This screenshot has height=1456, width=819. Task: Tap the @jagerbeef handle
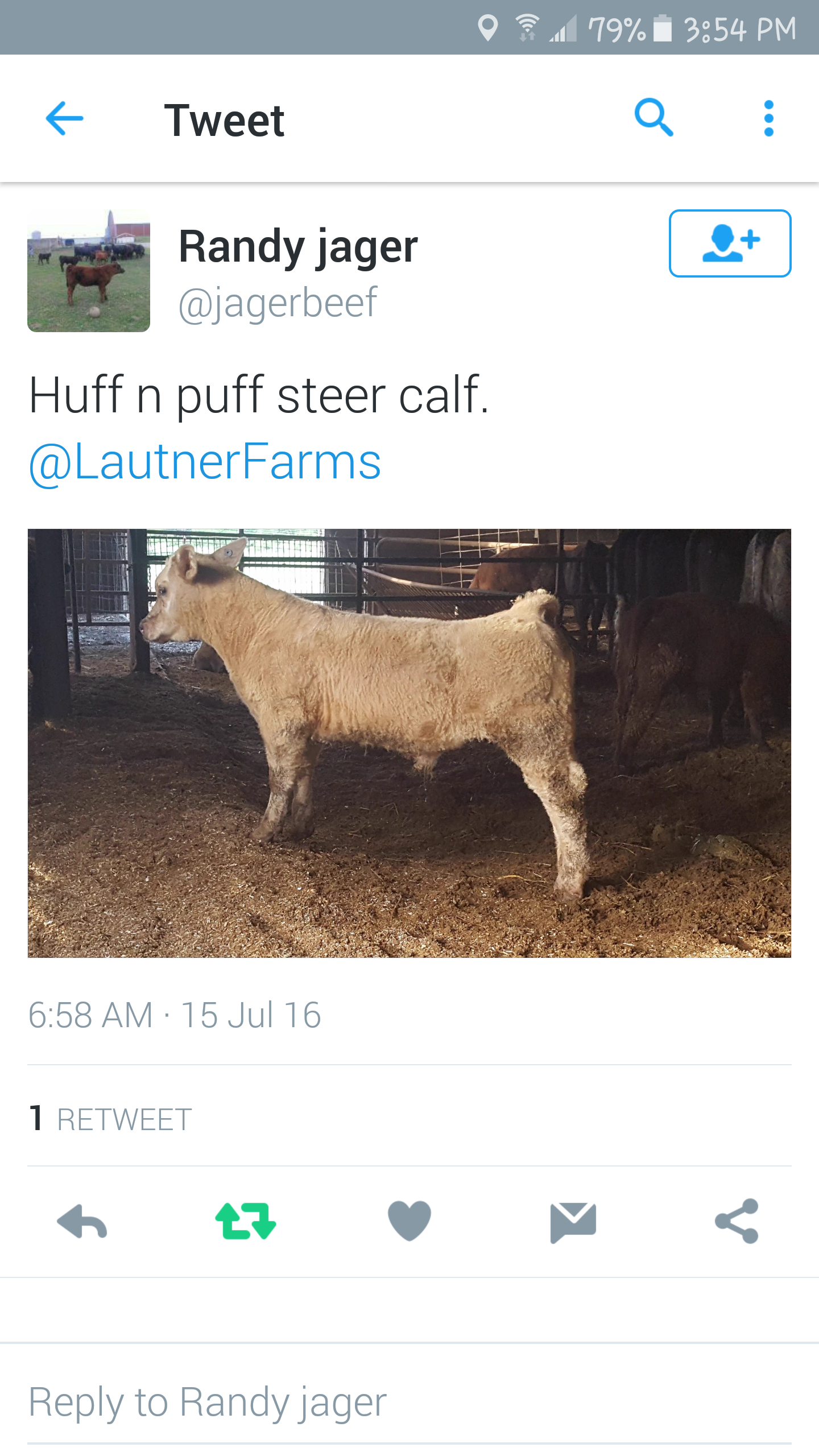click(x=278, y=303)
